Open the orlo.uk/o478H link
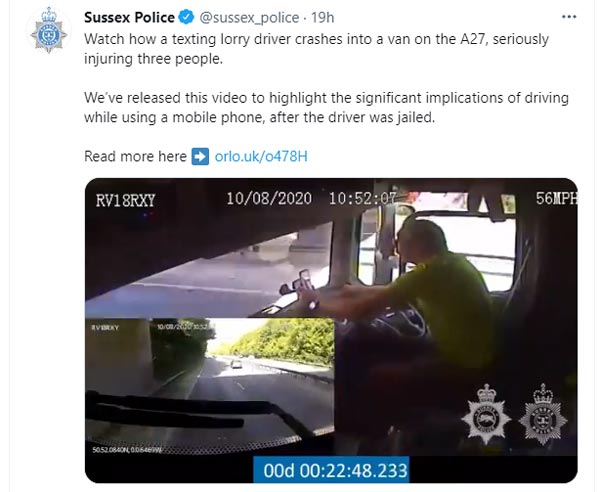Viewport: 600px width, 492px height. [x=261, y=156]
